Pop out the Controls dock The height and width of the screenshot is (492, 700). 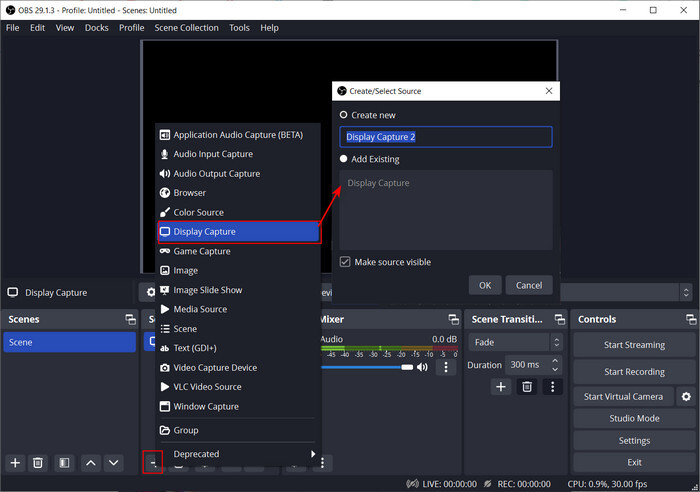click(x=692, y=319)
